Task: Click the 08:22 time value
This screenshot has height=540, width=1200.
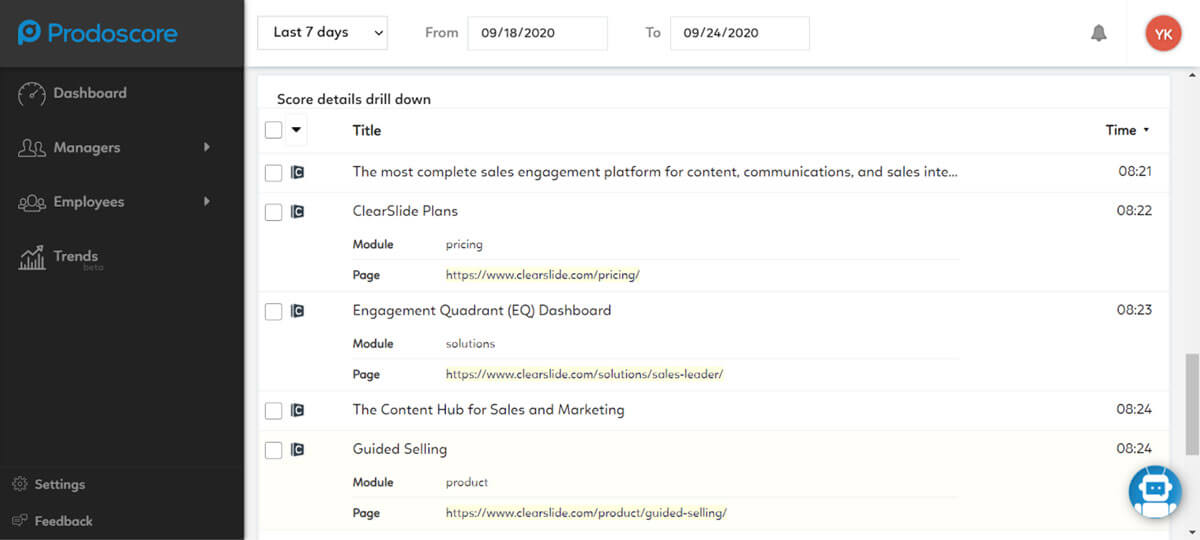Action: click(x=1135, y=211)
